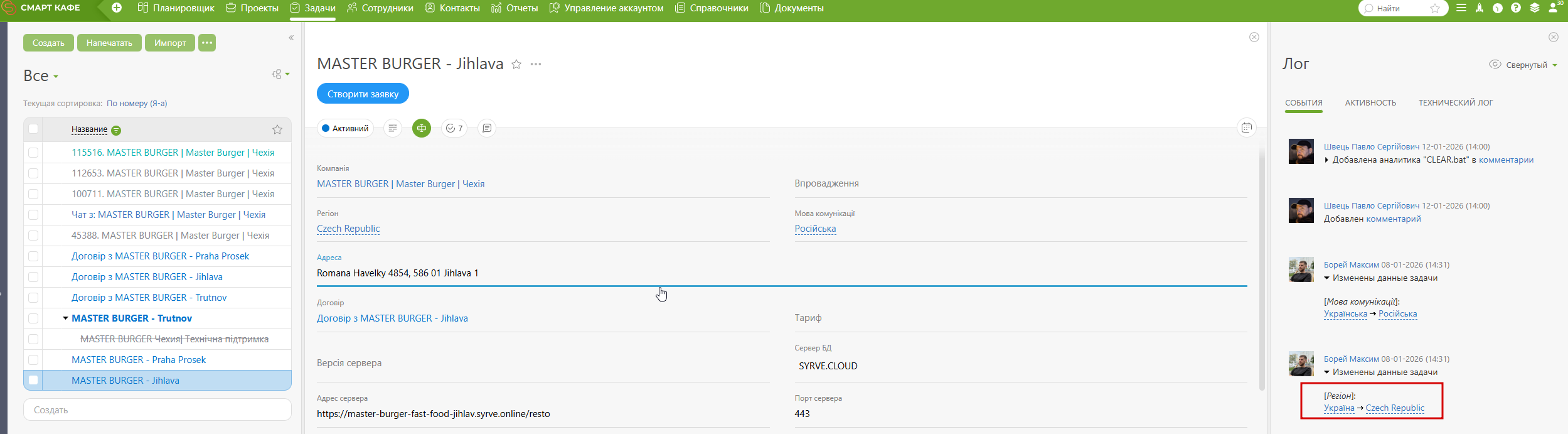Click the Импорт button

(170, 43)
